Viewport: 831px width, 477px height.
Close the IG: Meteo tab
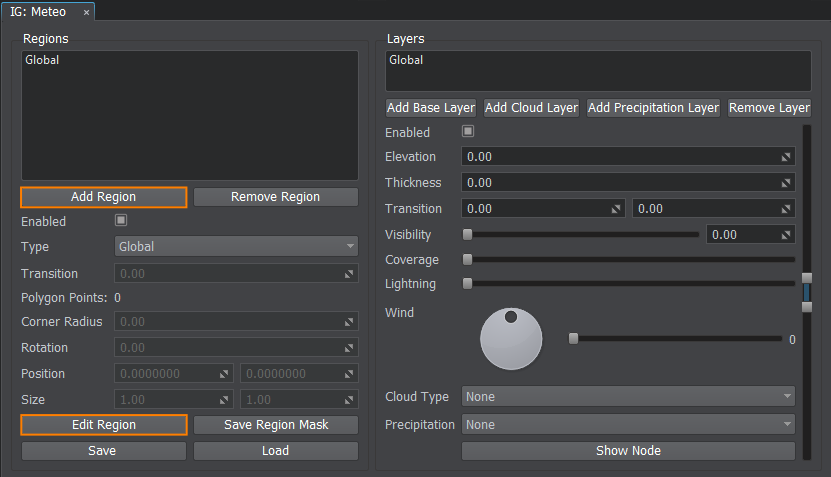(86, 12)
